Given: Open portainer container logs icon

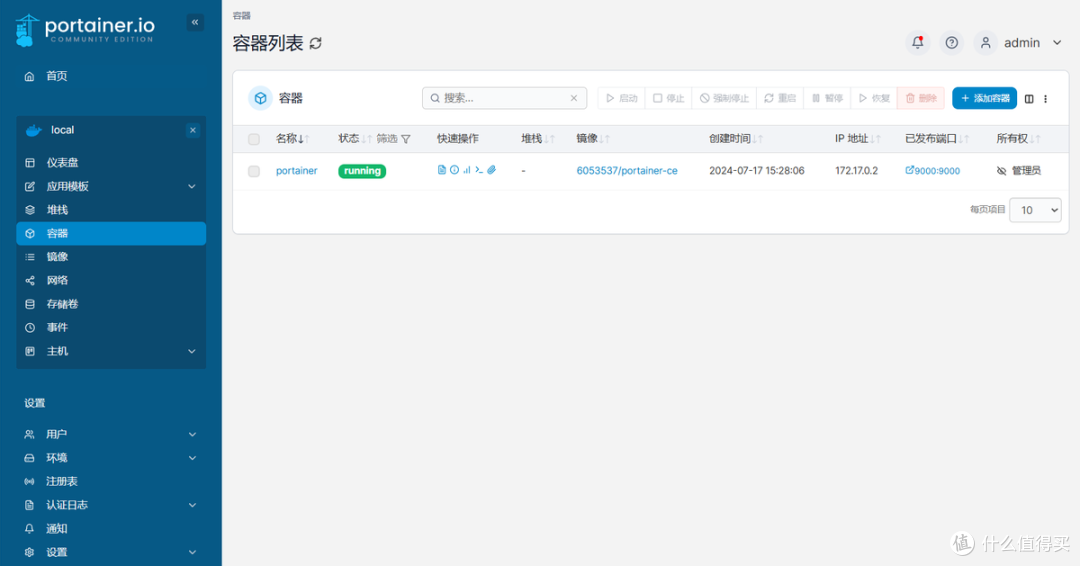Looking at the screenshot, I should click(442, 170).
